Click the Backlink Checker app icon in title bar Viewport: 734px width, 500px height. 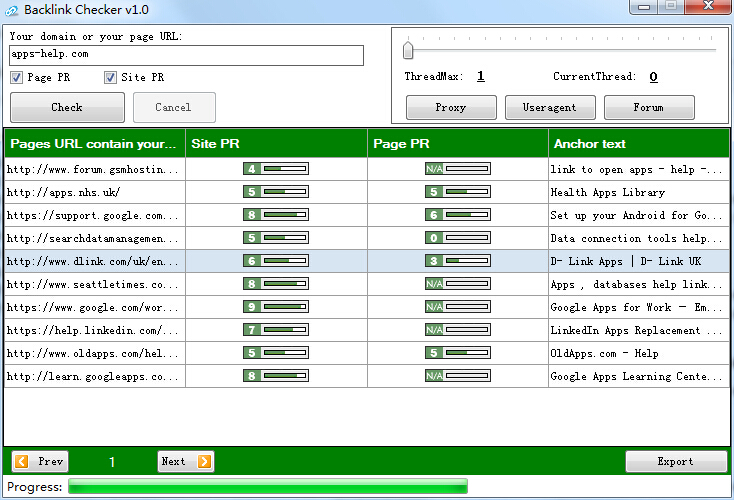12,10
